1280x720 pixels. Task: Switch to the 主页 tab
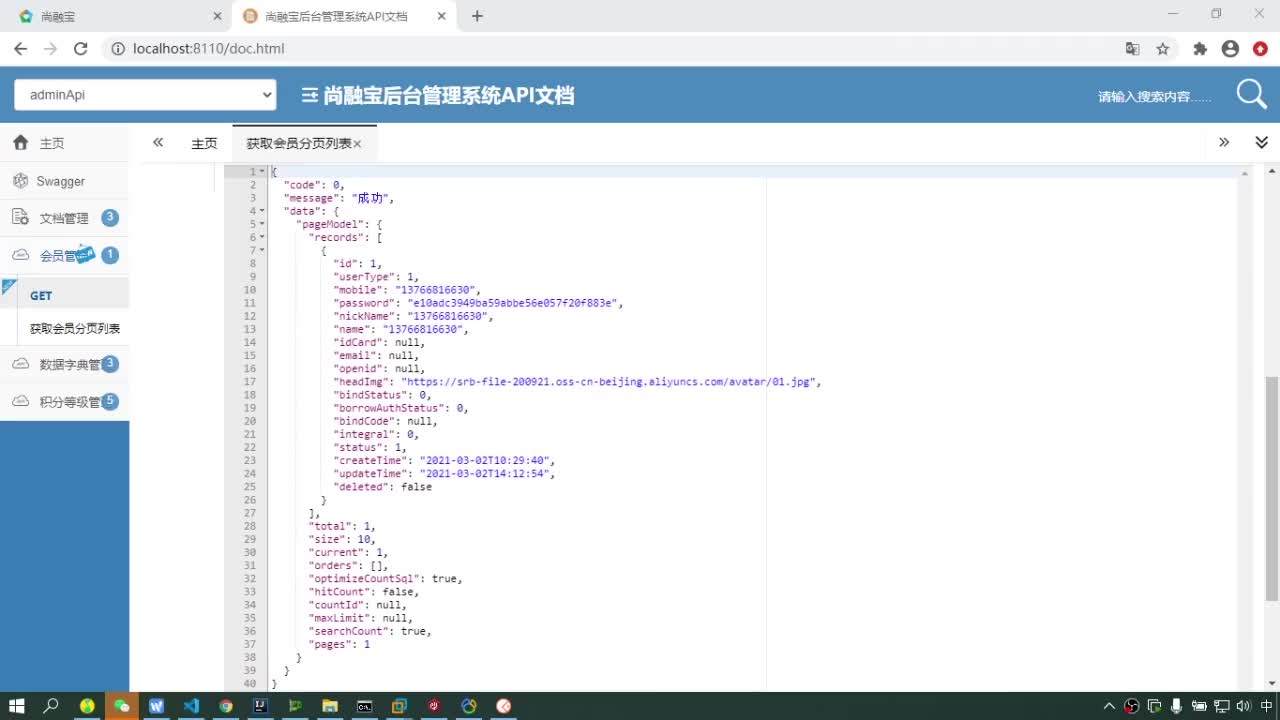[204, 143]
